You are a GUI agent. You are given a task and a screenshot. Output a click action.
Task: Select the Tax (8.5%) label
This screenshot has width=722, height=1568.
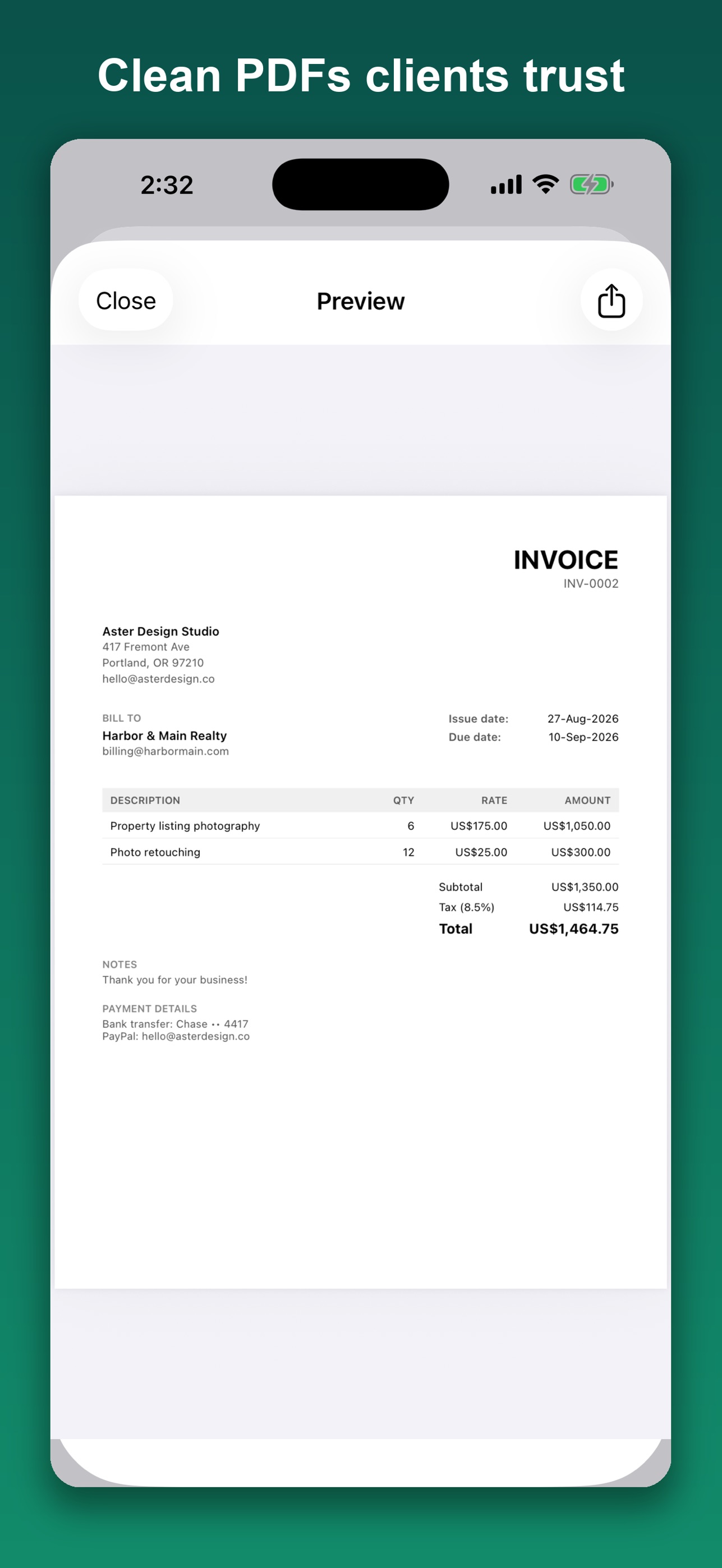pyautogui.click(x=466, y=907)
